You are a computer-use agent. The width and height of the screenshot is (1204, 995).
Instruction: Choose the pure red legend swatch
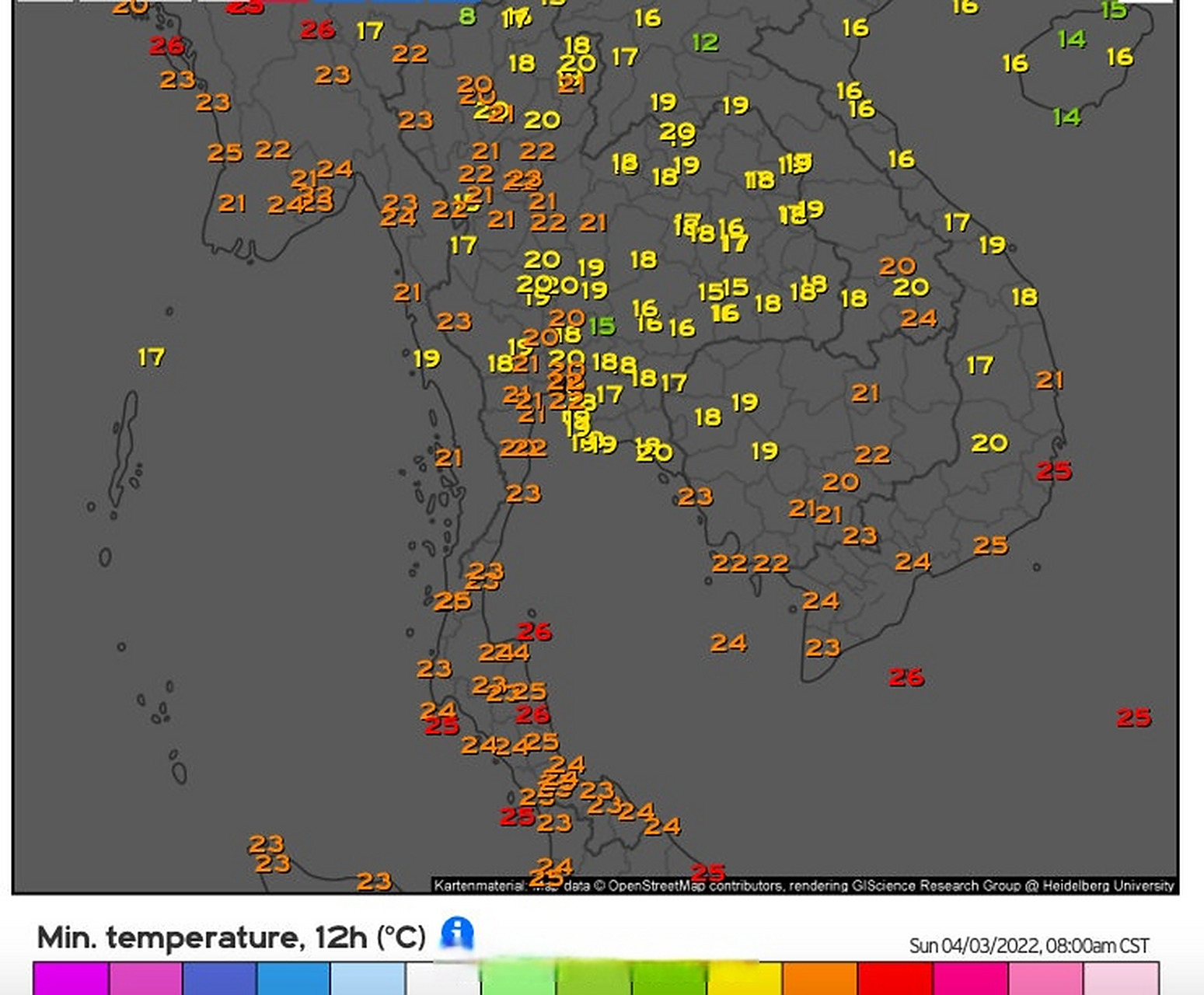coord(895,979)
